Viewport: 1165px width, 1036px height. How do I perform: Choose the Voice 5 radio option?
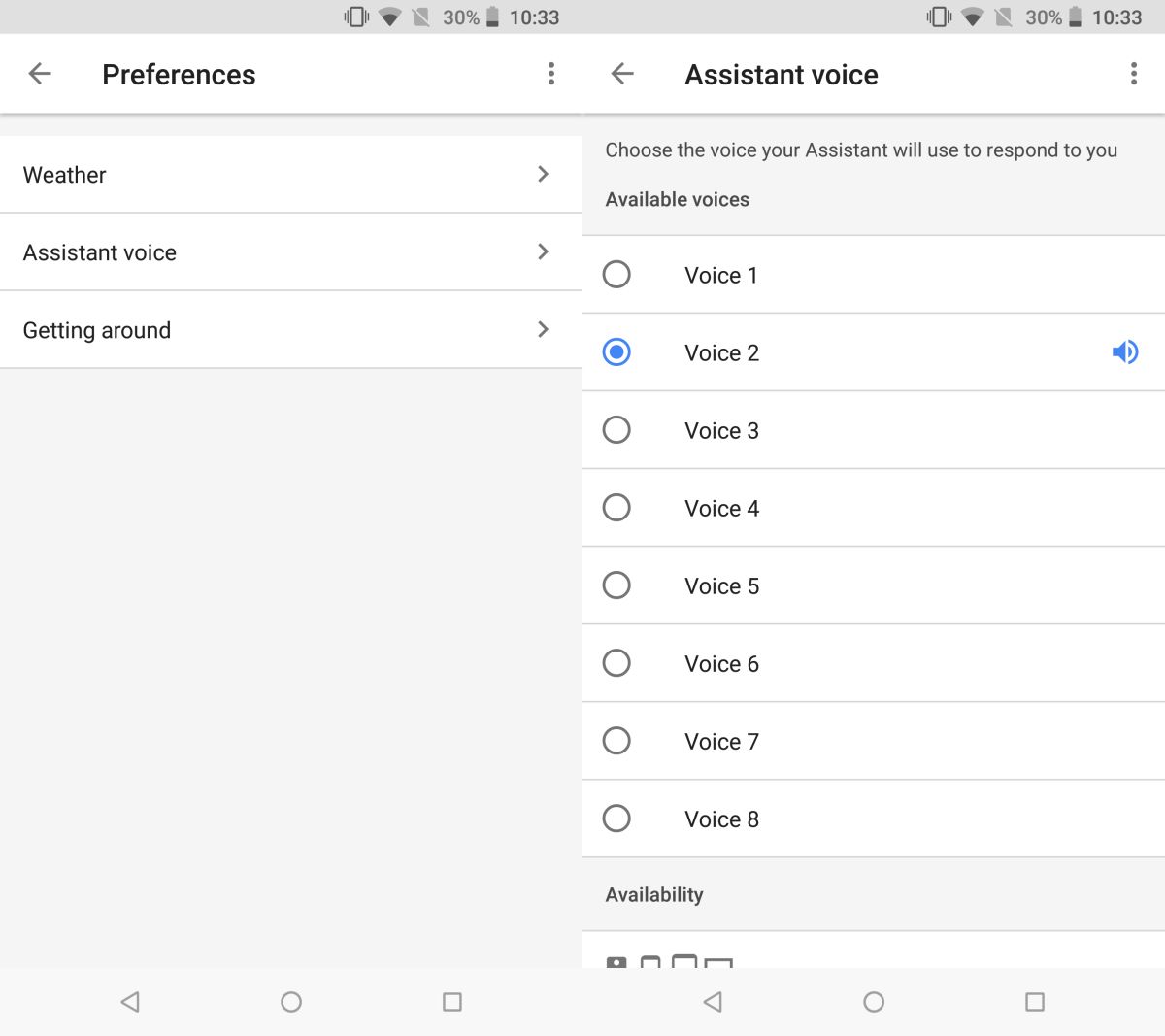[616, 585]
